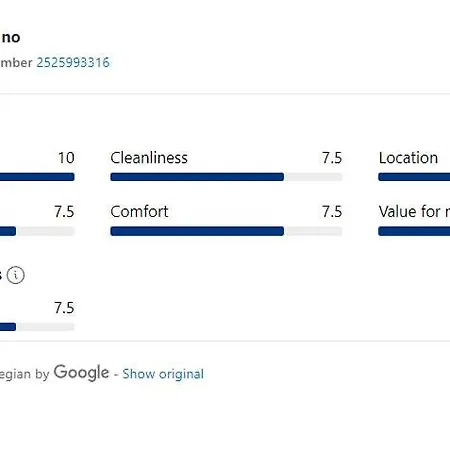Image resolution: width=450 pixels, height=450 pixels.
Task: Click the bold 'no' heading text
Action: coord(10,37)
